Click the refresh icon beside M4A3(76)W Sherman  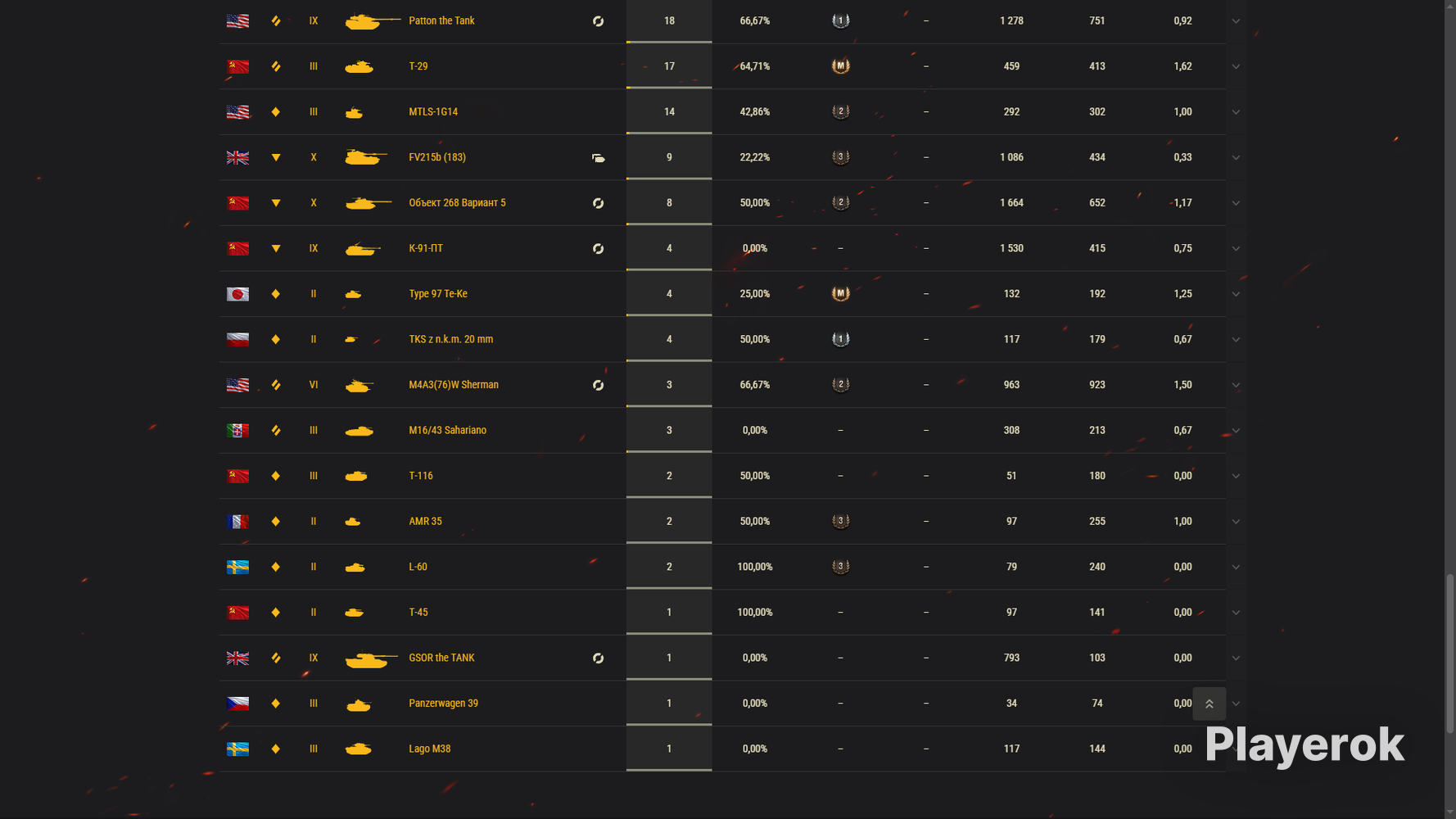click(x=599, y=385)
